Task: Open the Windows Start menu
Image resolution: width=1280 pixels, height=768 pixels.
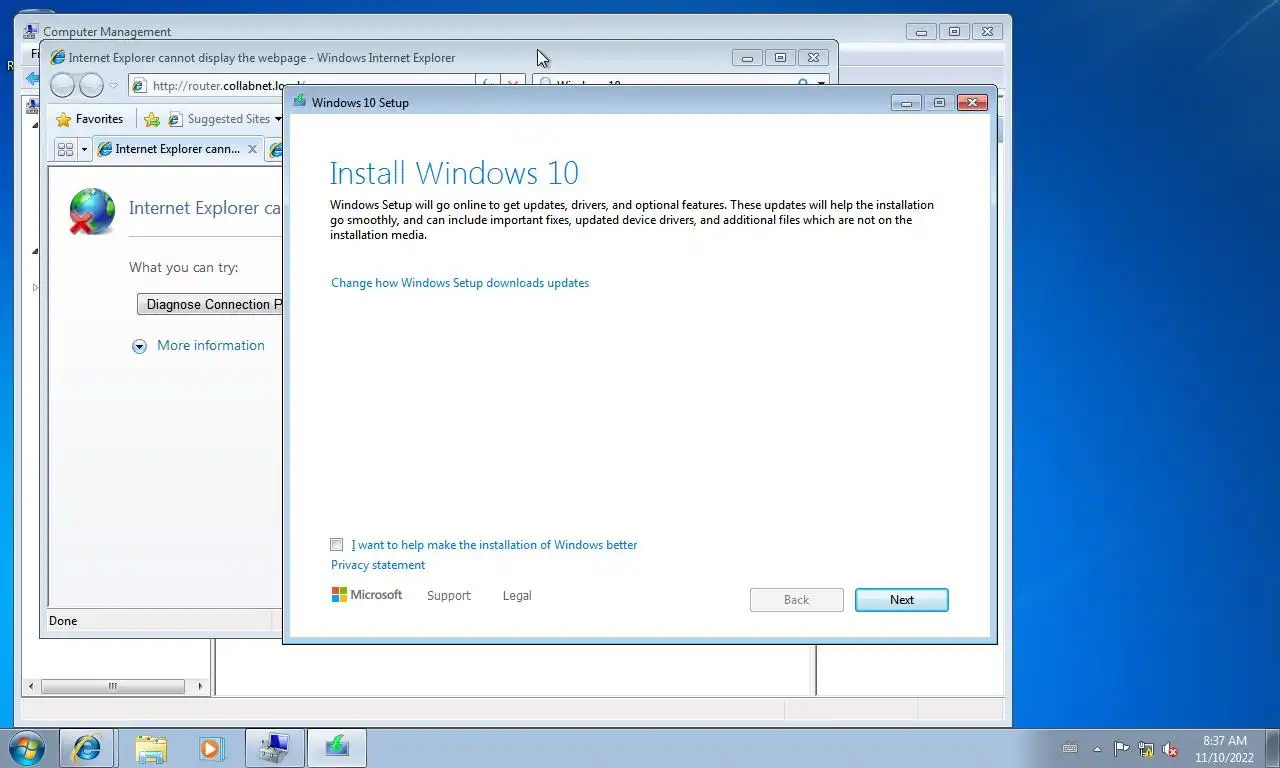Action: [x=25, y=747]
